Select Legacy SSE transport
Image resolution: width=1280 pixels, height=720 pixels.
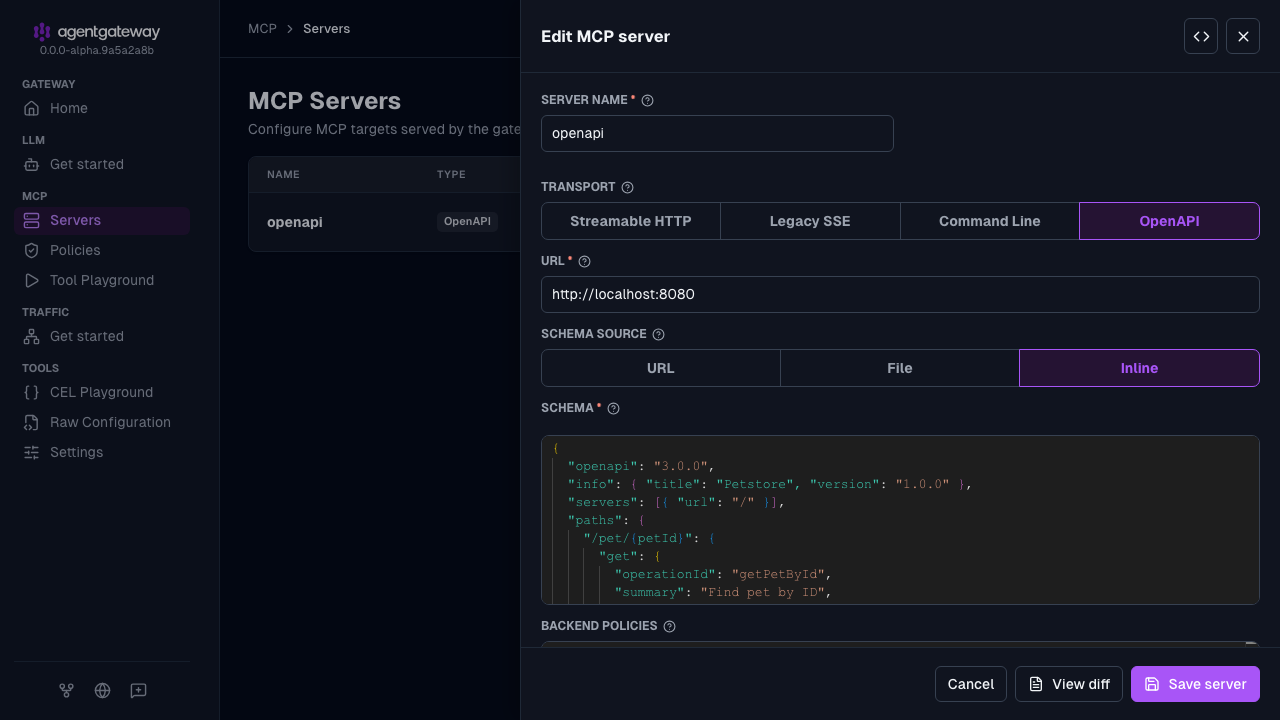tap(810, 221)
